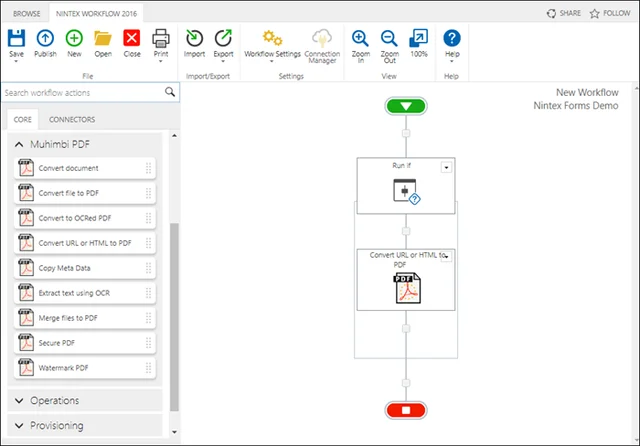The height and width of the screenshot is (446, 640).
Task: Select the Convert file to PDF action
Action: click(x=85, y=193)
